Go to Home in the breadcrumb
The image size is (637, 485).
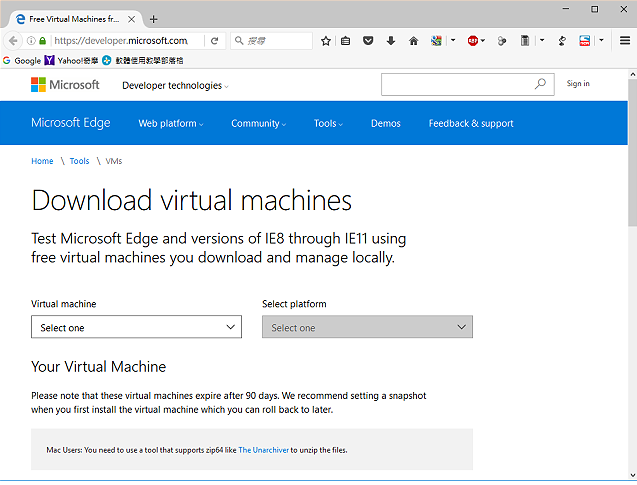42,161
